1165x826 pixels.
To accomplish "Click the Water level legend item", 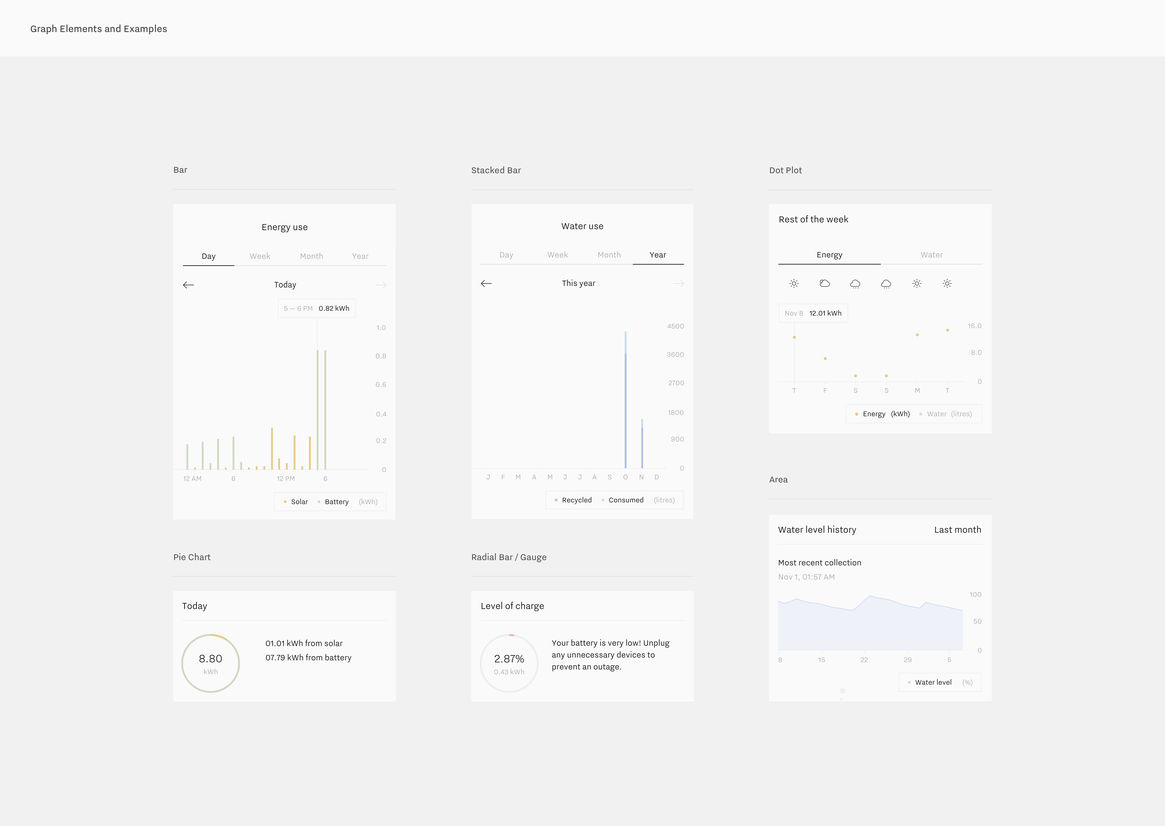I will tap(931, 683).
